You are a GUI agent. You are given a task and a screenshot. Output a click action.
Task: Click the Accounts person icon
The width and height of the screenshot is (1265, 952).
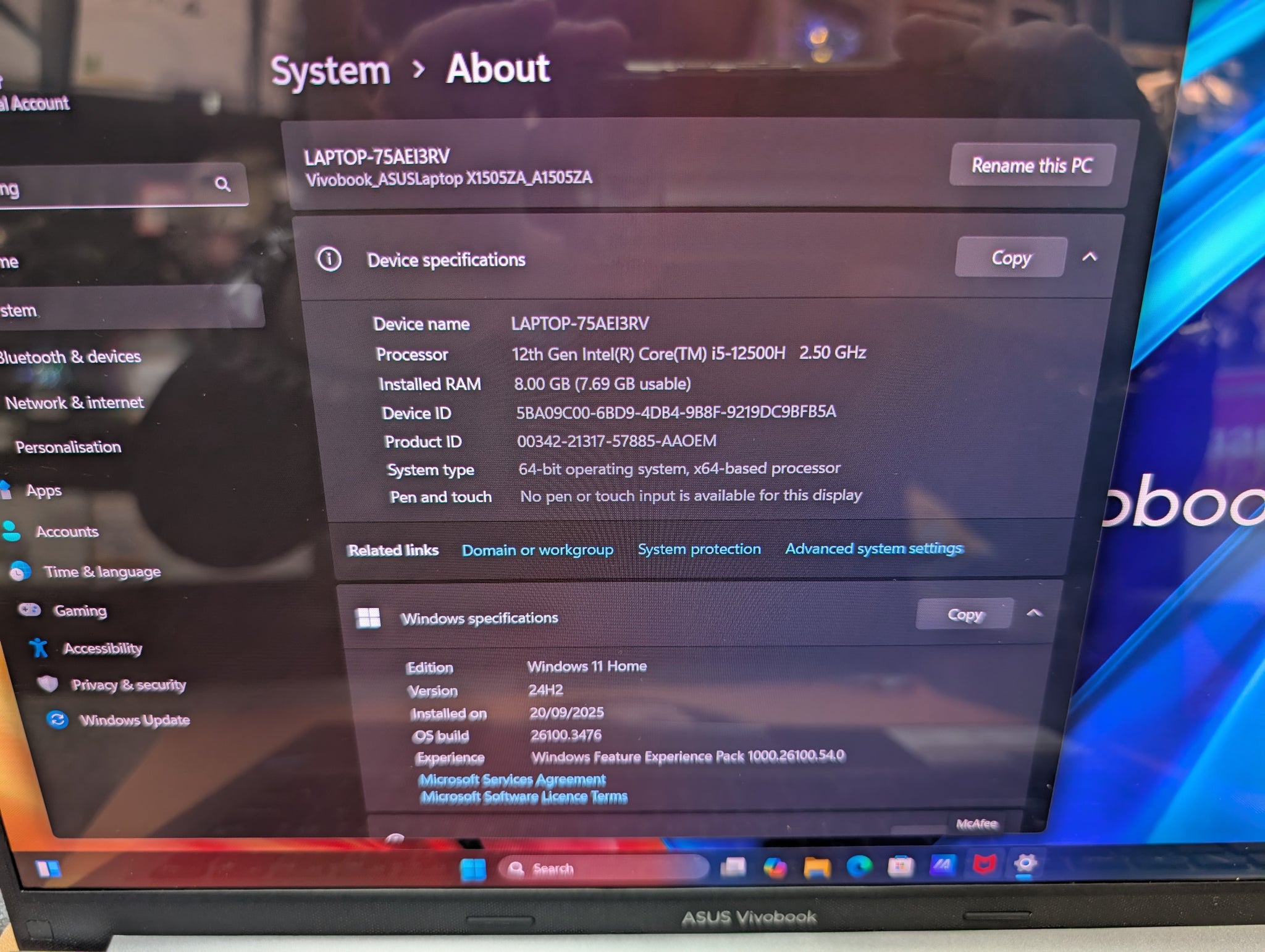[11, 531]
